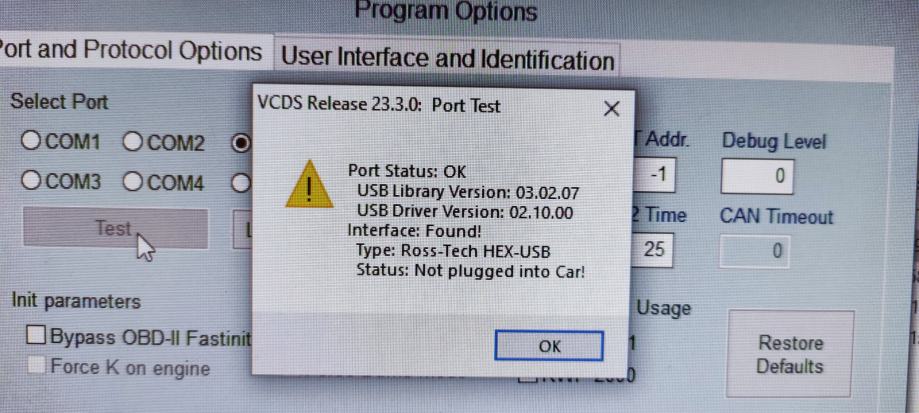The image size is (919, 413).
Task: Close the Port Test dialog with X
Action: click(x=611, y=108)
